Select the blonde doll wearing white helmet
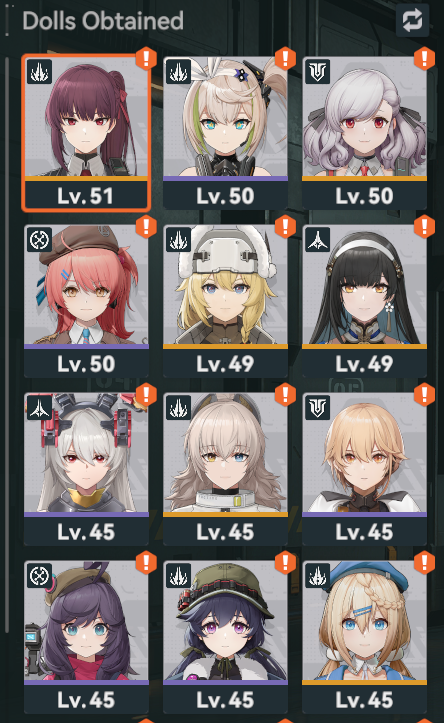Image resolution: width=444 pixels, height=723 pixels. point(225,301)
